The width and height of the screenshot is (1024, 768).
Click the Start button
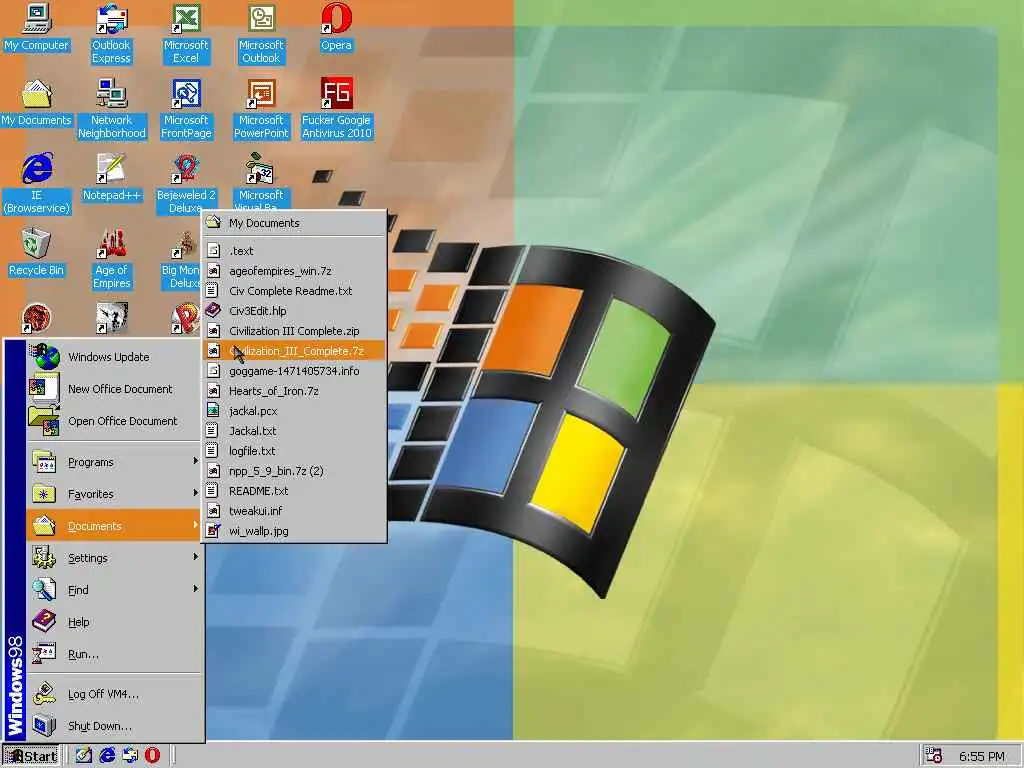coord(31,756)
